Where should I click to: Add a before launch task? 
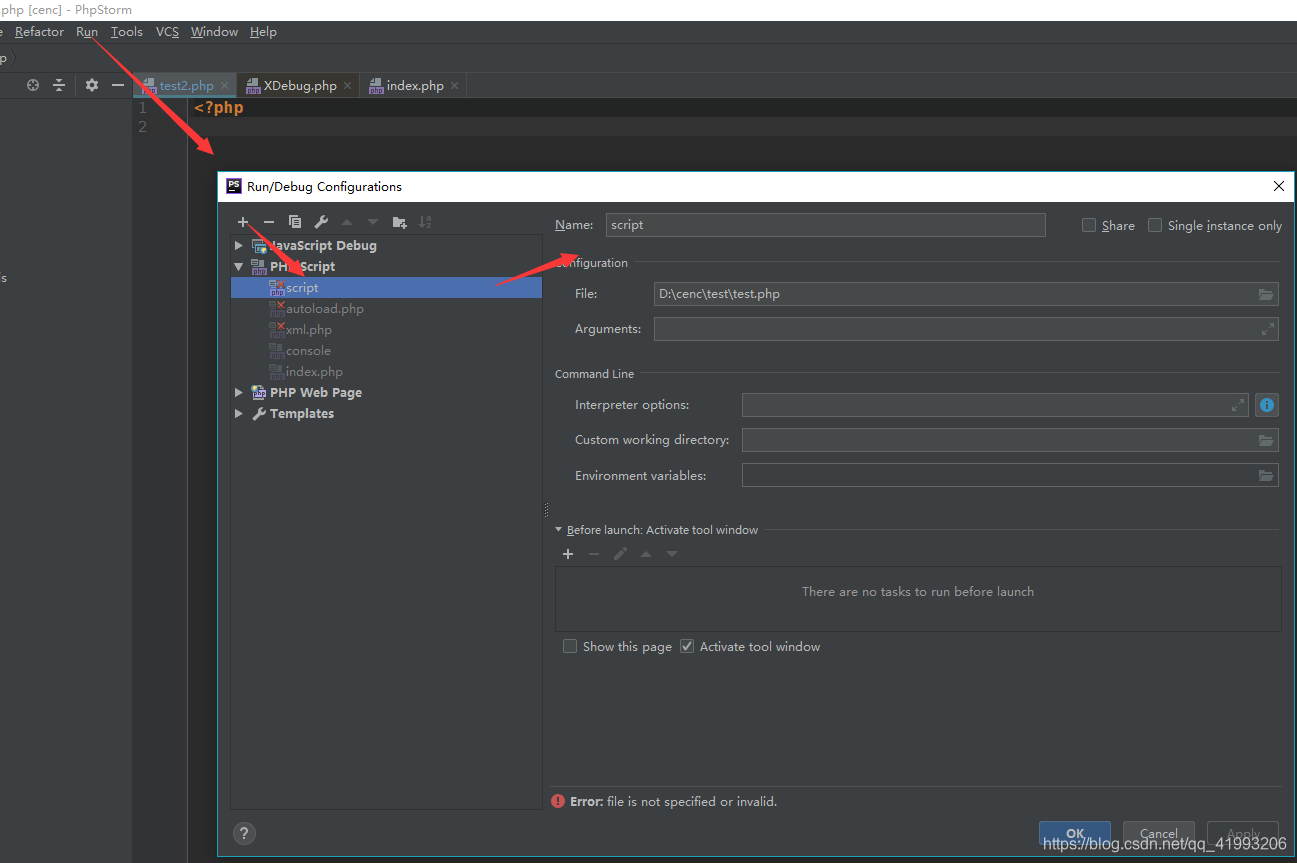(x=568, y=554)
